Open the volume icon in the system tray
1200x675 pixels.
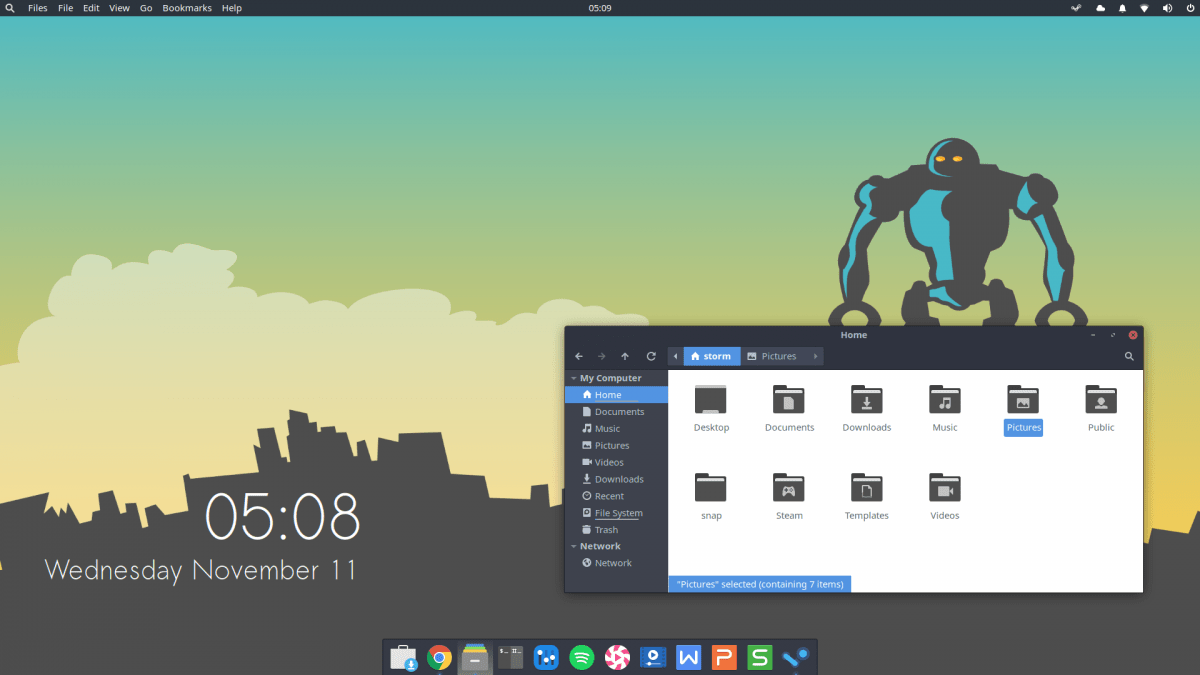[1166, 8]
